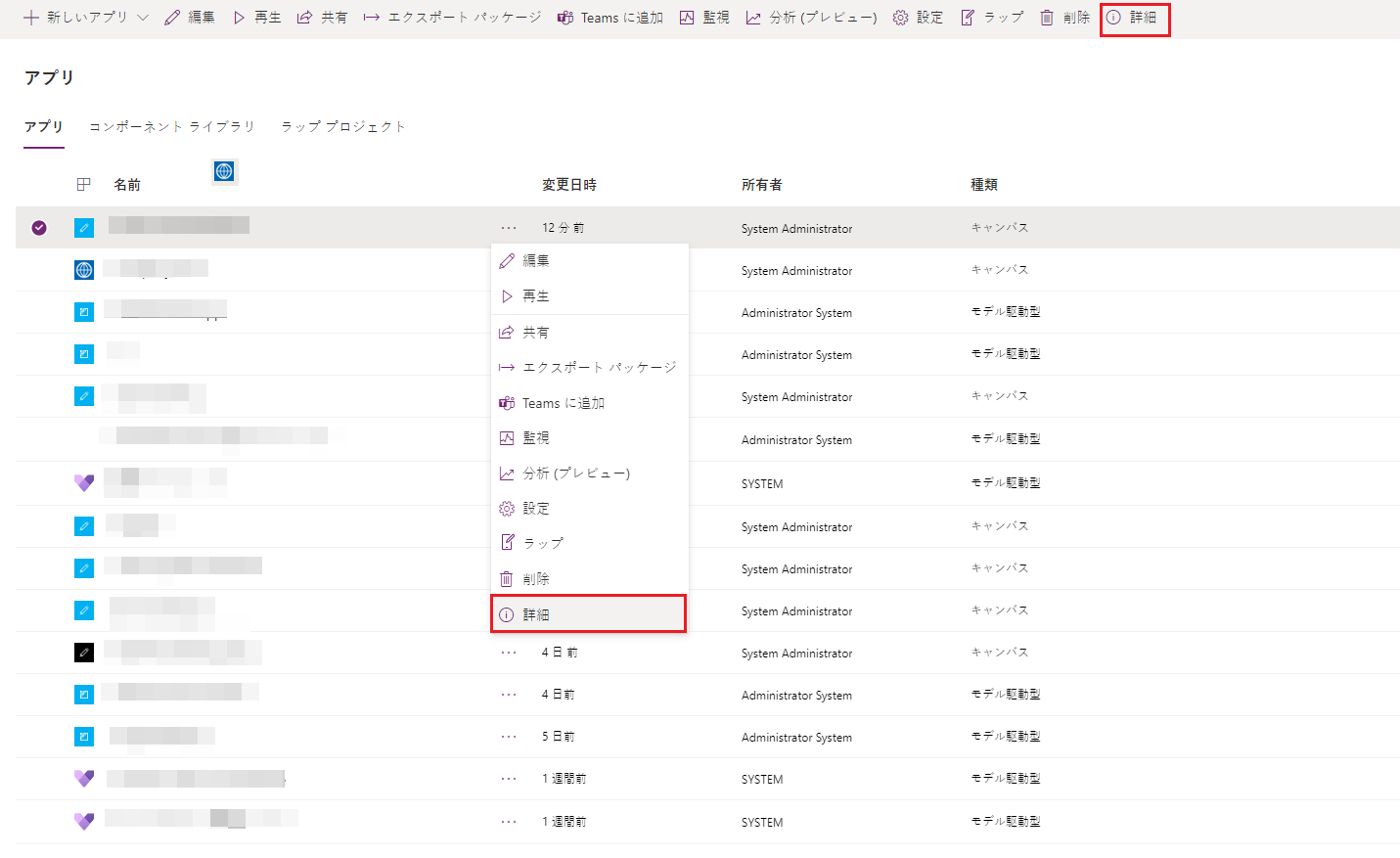
Task: Switch to ラップ プロジェクト tab
Action: coord(343,127)
